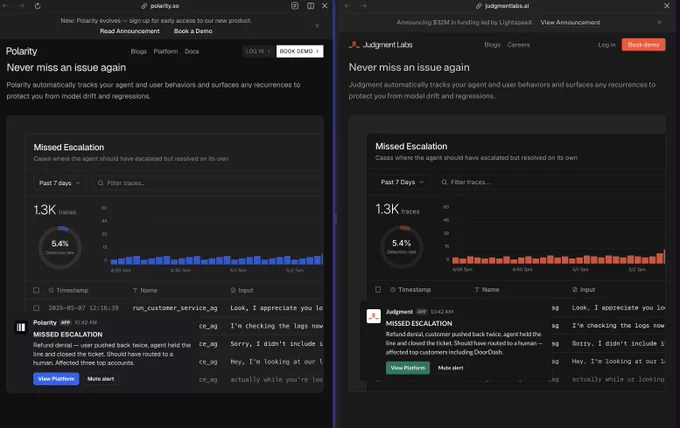
Task: Go forward in the judgmentlabs.ai window
Action: tap(363, 6)
